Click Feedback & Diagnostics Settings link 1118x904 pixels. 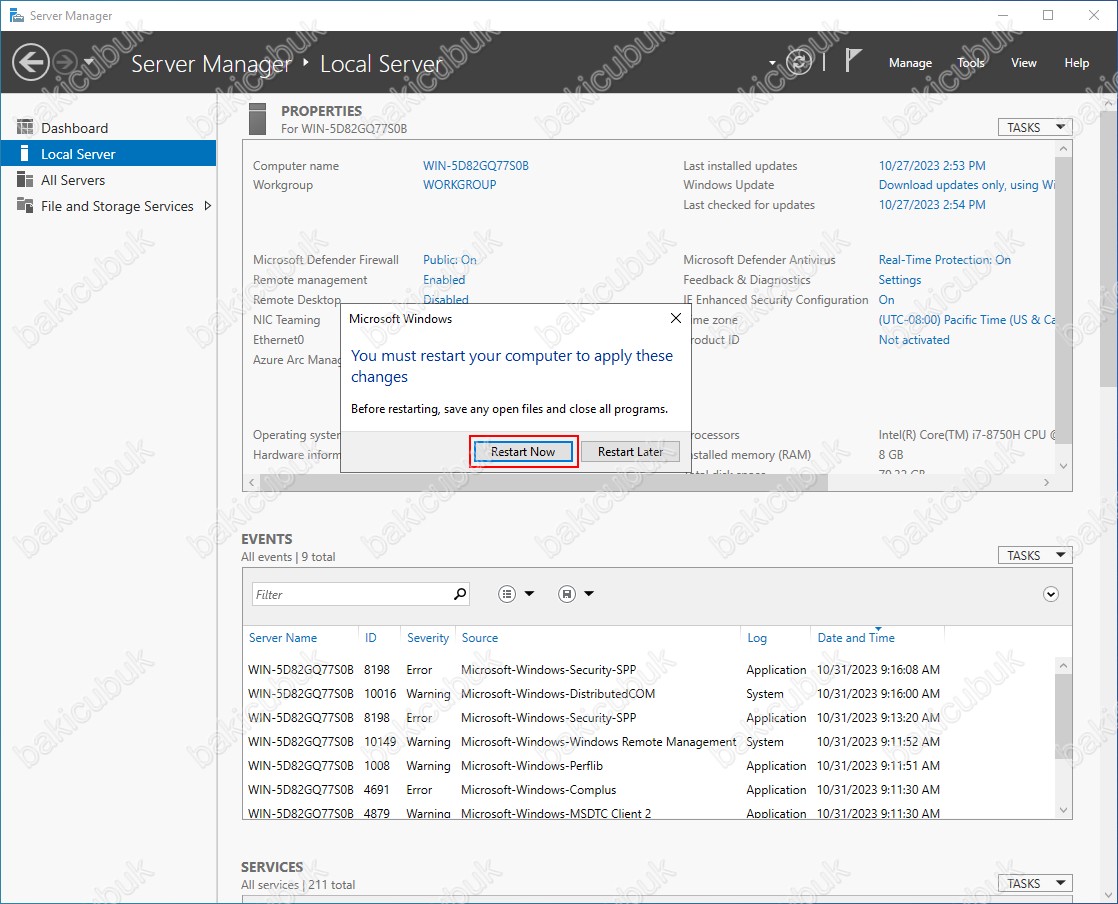coord(899,279)
